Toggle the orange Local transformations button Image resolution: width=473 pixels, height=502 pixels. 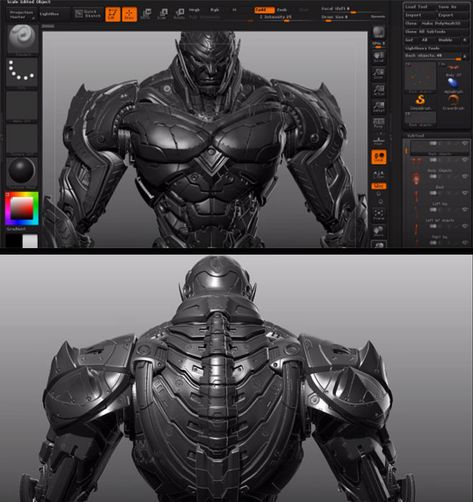click(x=379, y=157)
